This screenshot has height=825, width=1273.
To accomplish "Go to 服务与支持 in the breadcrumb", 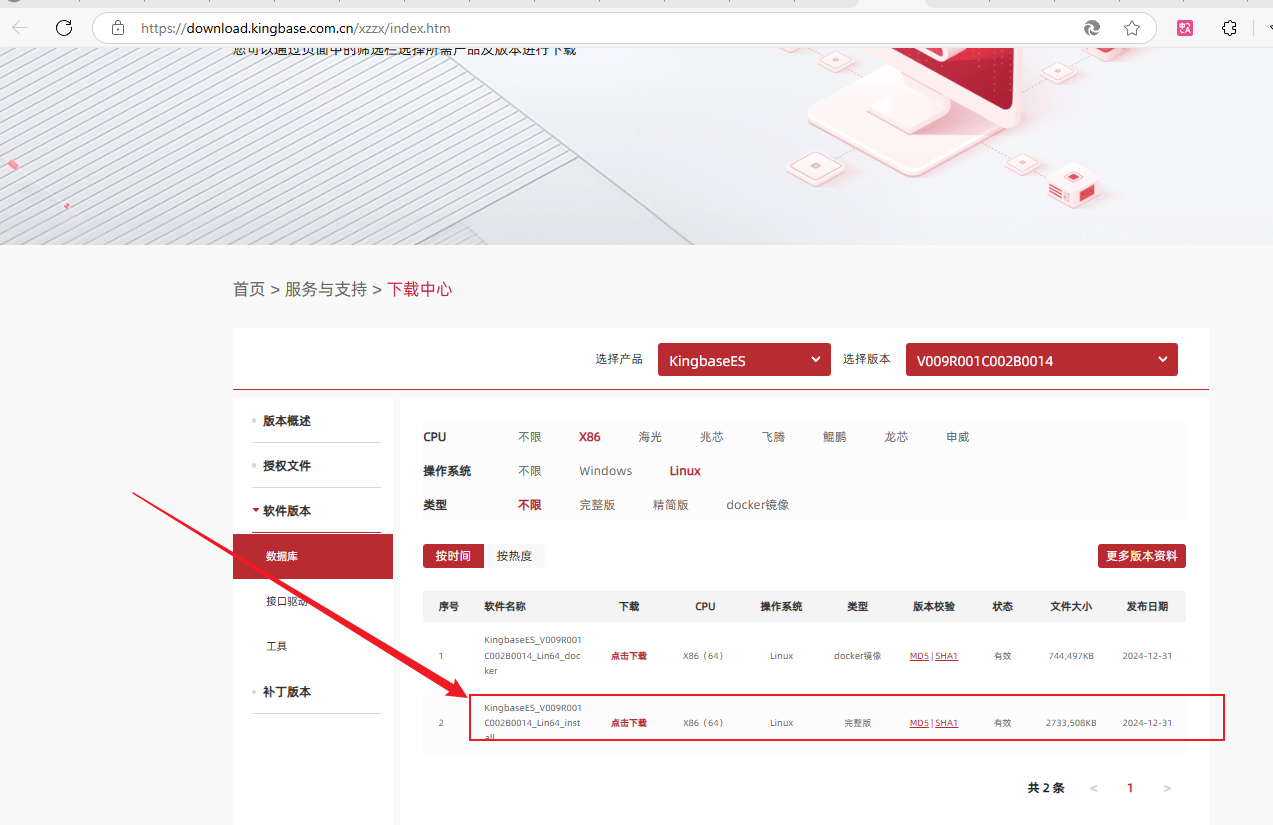I will click(x=326, y=289).
